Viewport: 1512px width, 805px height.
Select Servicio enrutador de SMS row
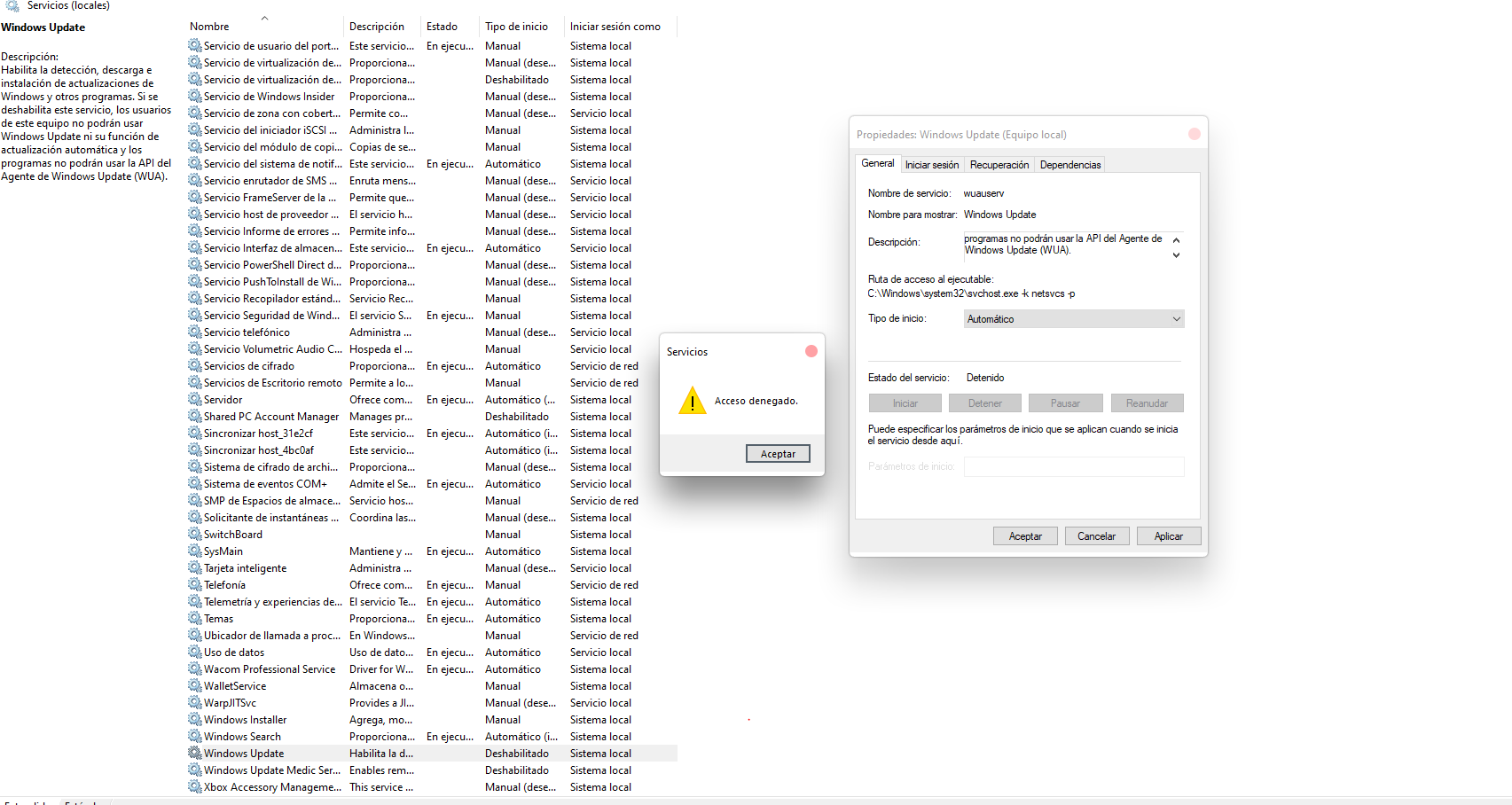[433, 181]
